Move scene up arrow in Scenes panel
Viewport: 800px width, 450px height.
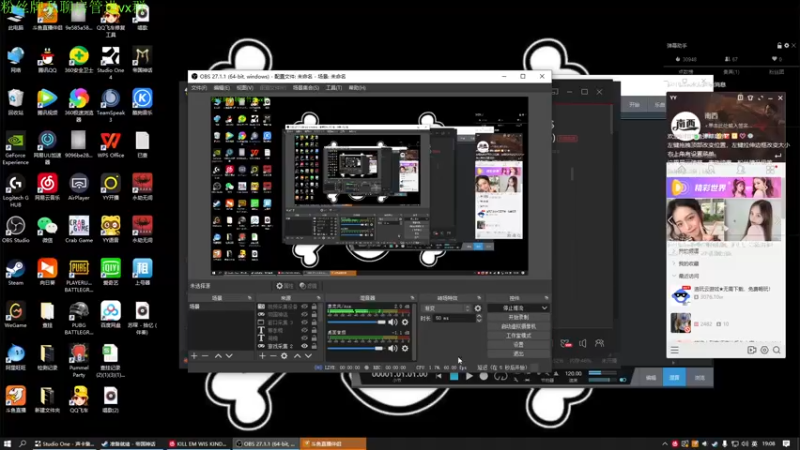218,356
